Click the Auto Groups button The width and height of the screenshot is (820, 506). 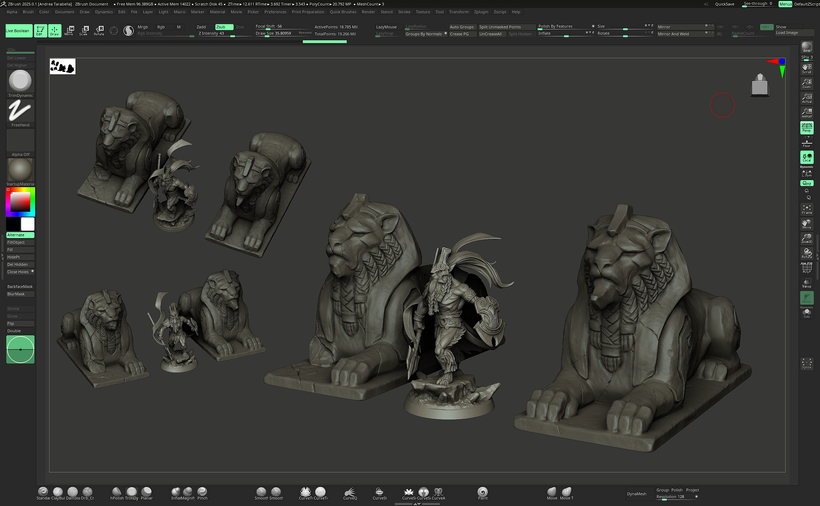(462, 27)
